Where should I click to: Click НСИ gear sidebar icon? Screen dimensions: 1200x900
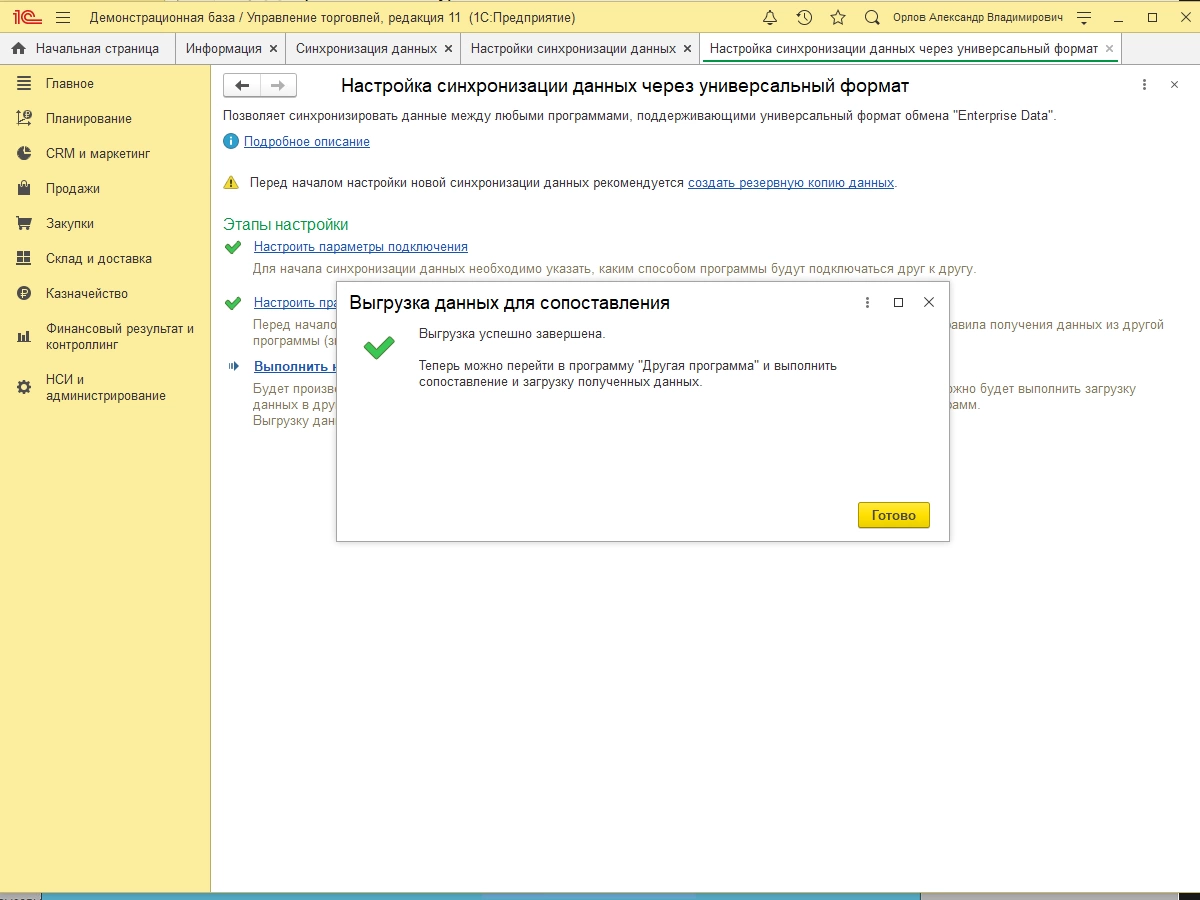click(x=24, y=387)
